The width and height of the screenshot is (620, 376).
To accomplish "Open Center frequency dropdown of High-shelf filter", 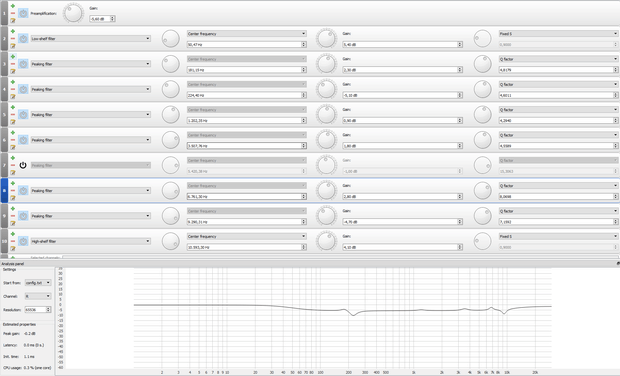I will [x=247, y=236].
